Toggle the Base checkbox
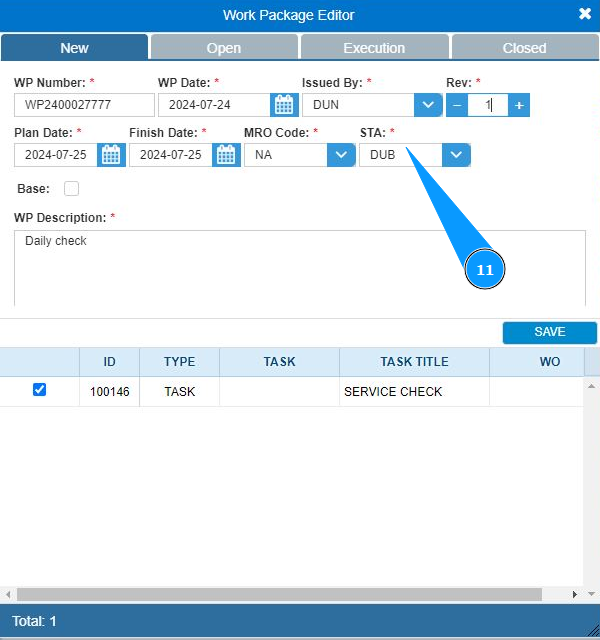The height and width of the screenshot is (640, 600). 71,189
